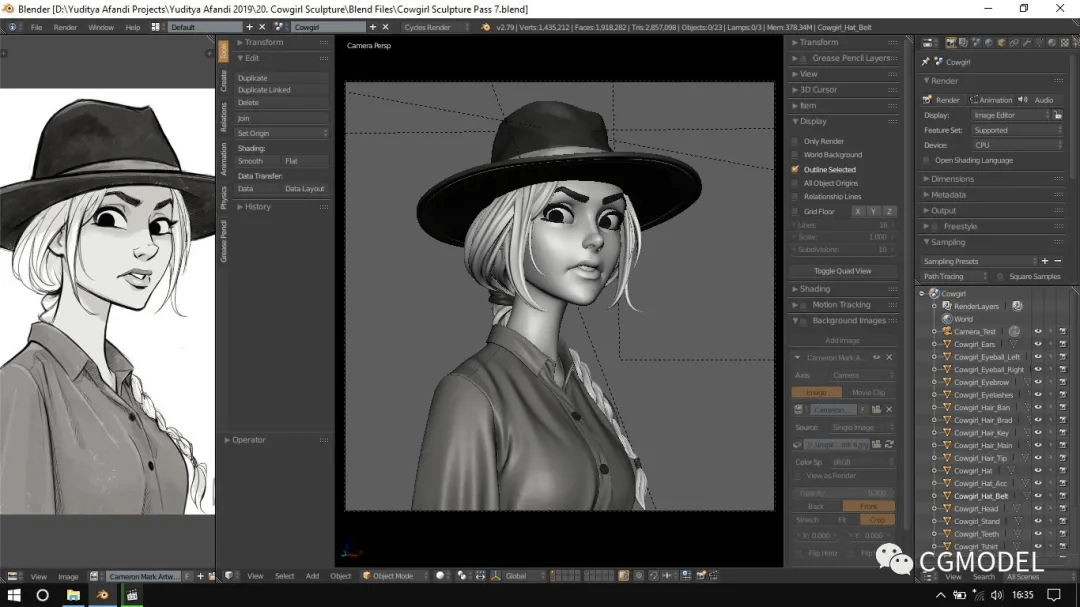This screenshot has height=607, width=1080.
Task: Click the transform manipulator axes icon
Action: (x=495, y=575)
